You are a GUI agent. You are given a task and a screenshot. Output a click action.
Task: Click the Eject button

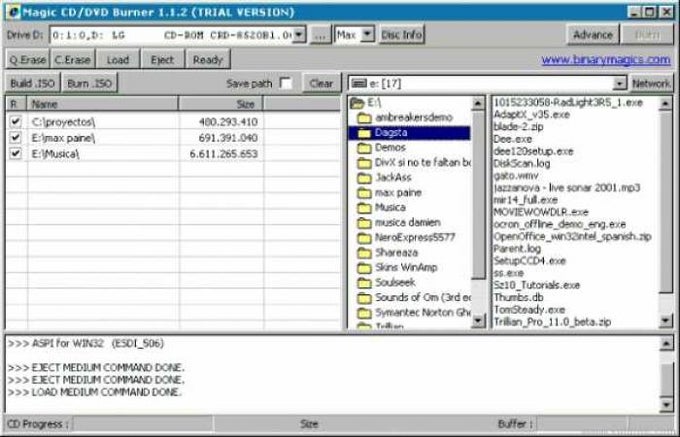tap(162, 60)
